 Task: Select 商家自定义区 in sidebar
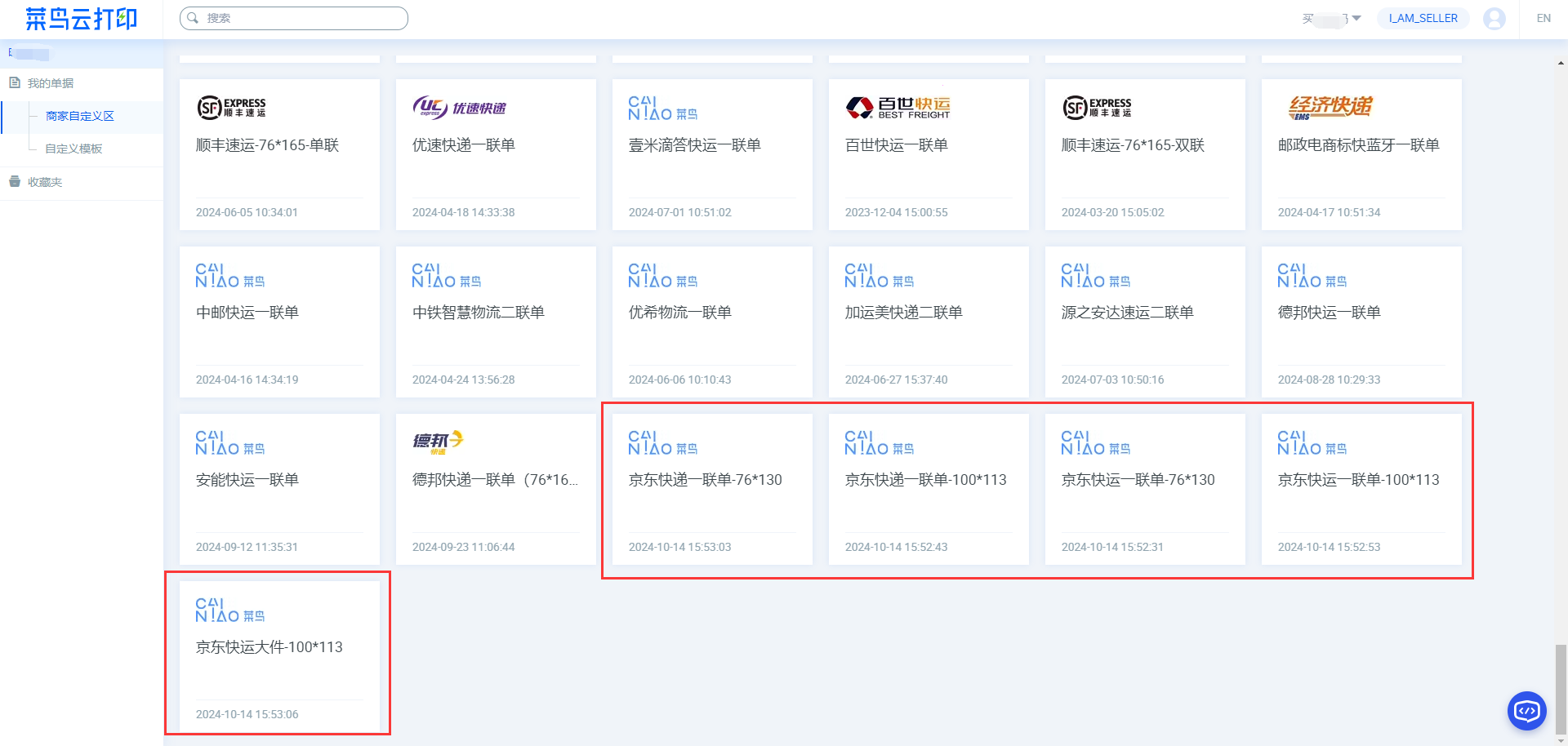tap(80, 116)
